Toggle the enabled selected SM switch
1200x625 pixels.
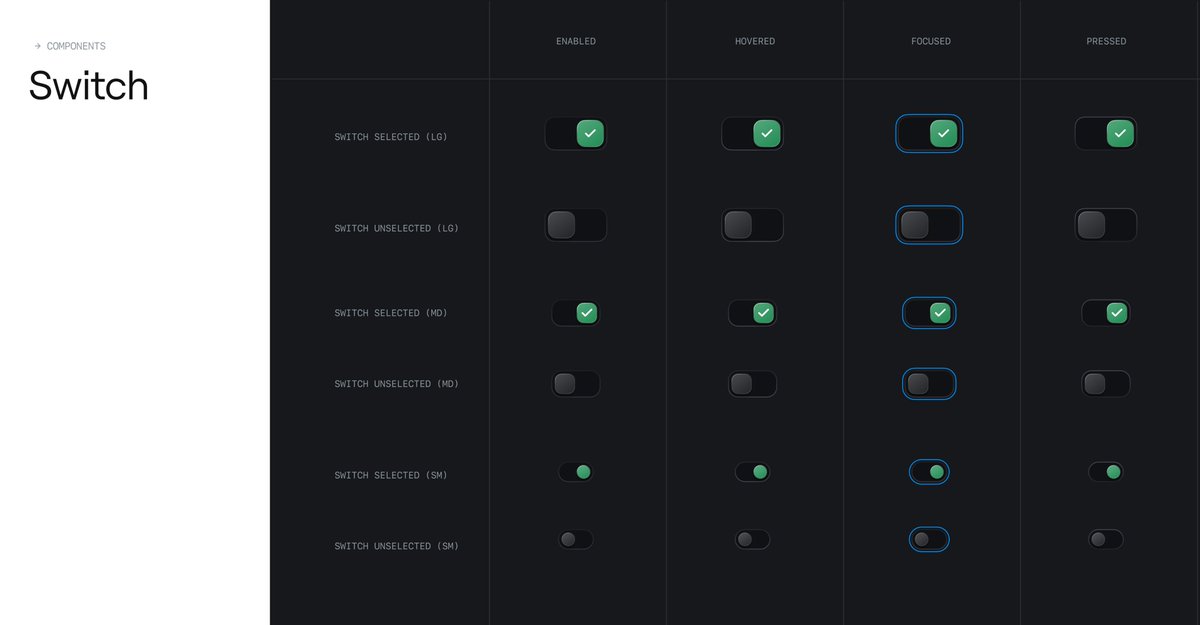tap(576, 472)
